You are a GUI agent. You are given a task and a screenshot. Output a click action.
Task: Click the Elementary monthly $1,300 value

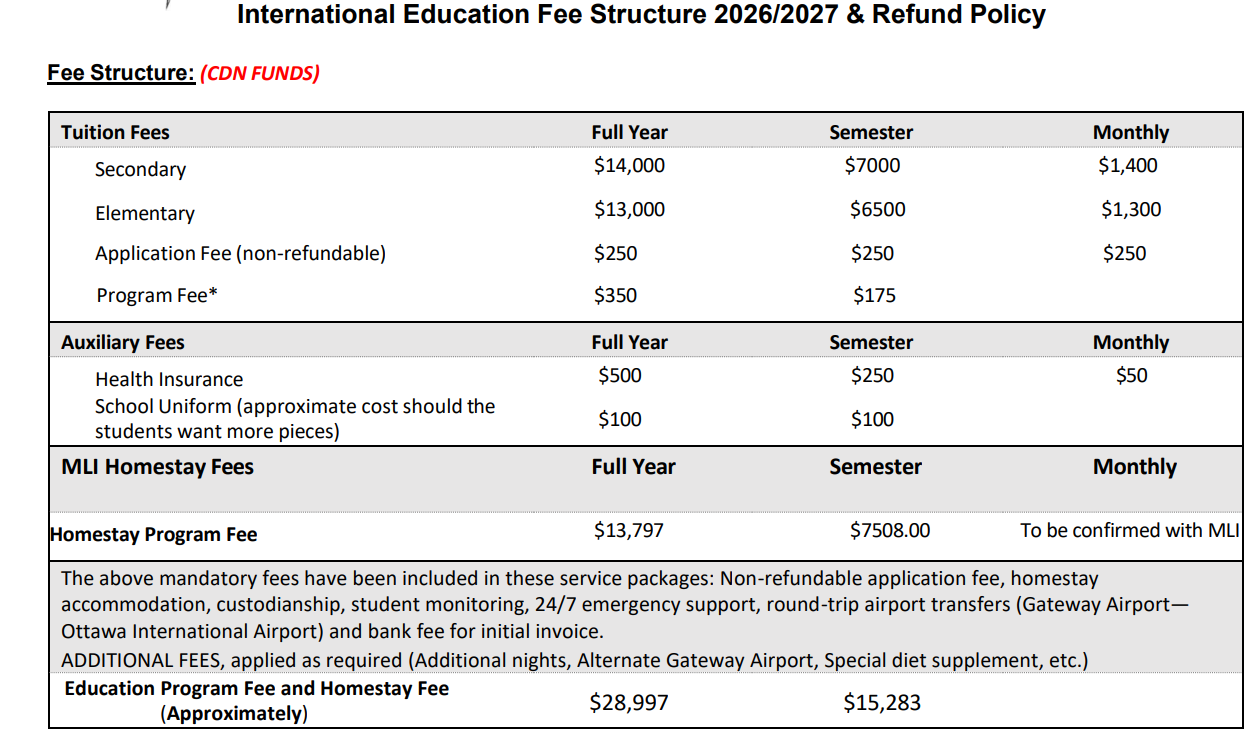click(1131, 210)
